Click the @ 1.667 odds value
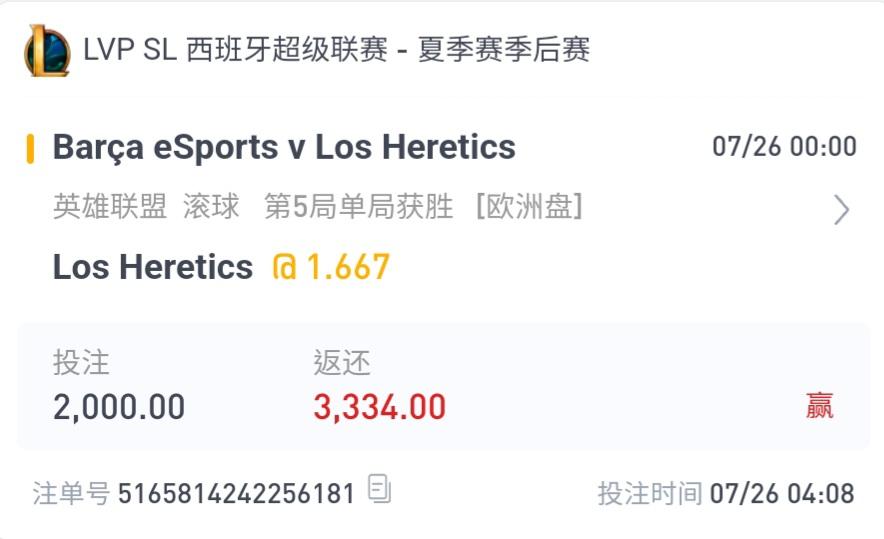The image size is (884, 539). click(x=331, y=267)
